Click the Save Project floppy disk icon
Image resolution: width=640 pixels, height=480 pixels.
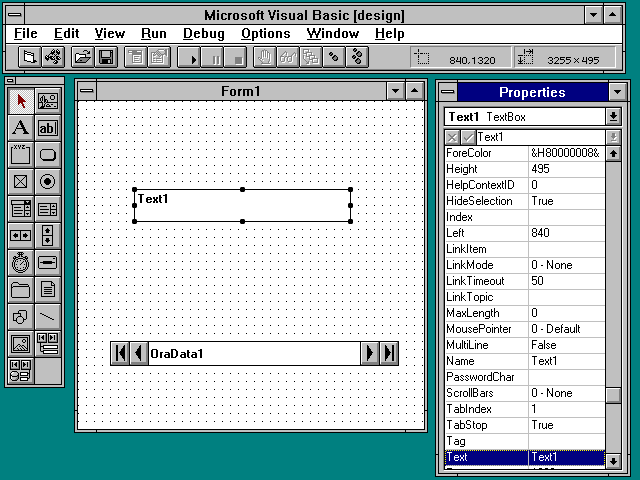[106, 57]
